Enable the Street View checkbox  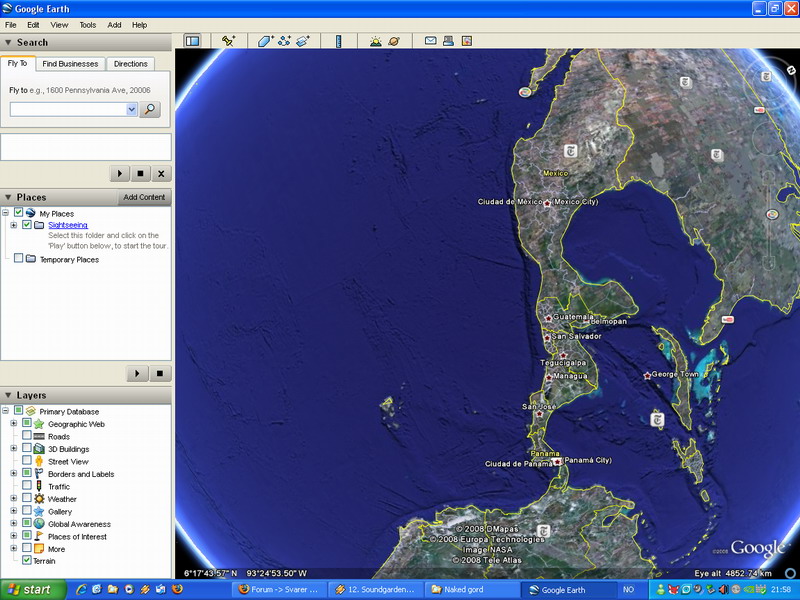pyautogui.click(x=27, y=460)
